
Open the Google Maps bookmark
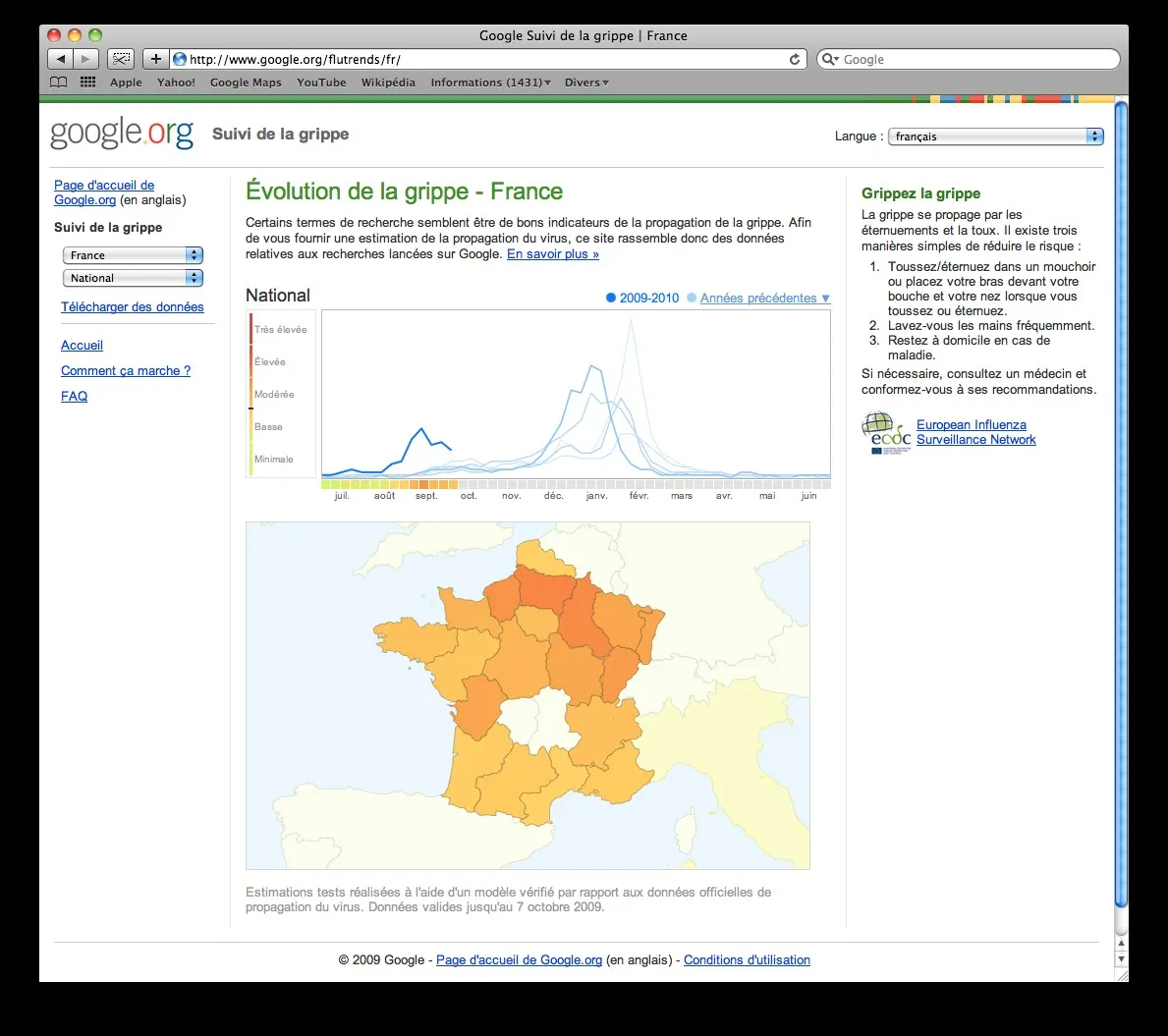(246, 82)
